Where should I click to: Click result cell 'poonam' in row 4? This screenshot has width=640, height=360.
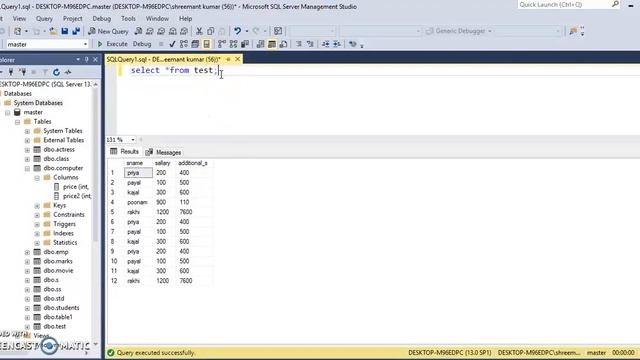coord(137,202)
